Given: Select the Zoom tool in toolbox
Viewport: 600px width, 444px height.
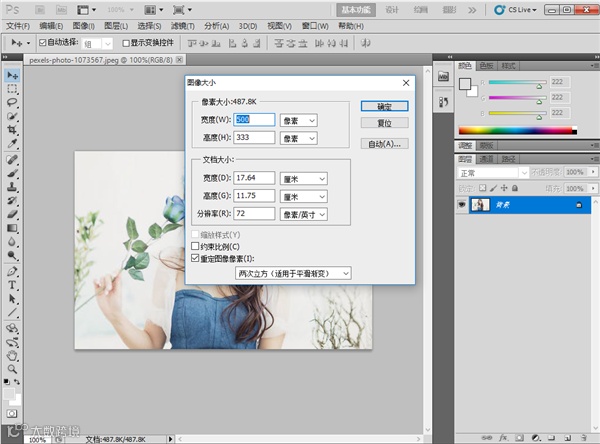Looking at the screenshot, I should click(x=12, y=369).
